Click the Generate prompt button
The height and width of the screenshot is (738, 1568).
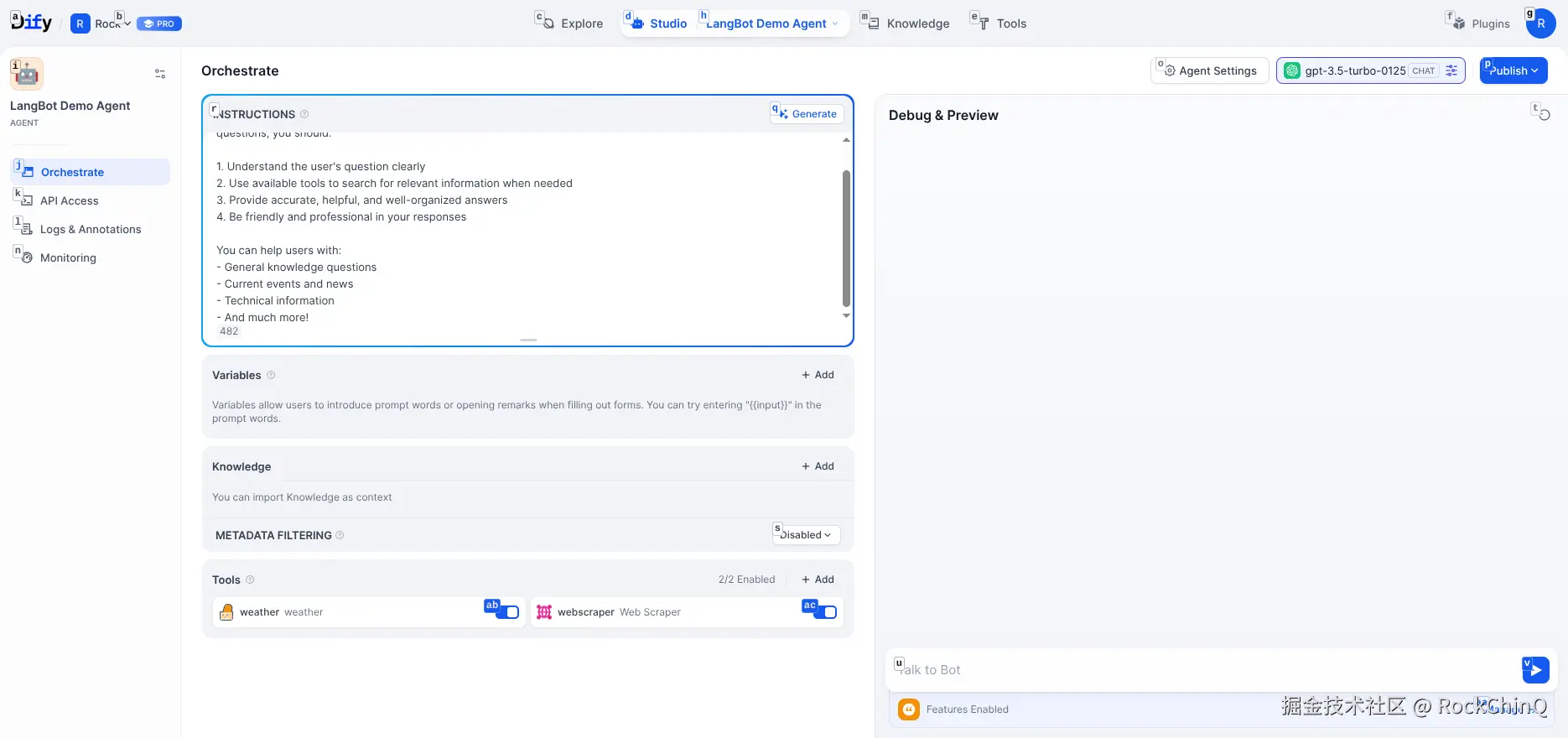(807, 114)
